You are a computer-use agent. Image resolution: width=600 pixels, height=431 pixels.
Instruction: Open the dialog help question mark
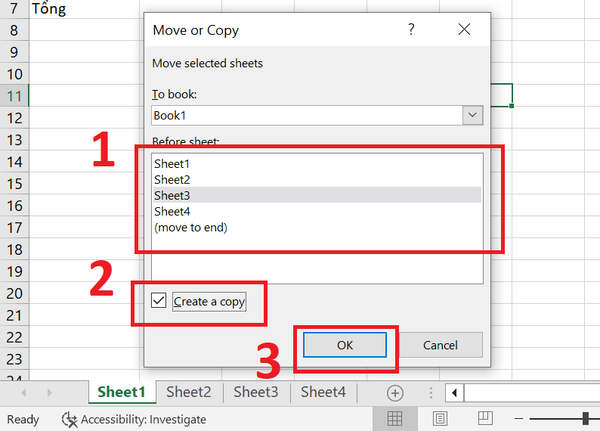click(411, 29)
